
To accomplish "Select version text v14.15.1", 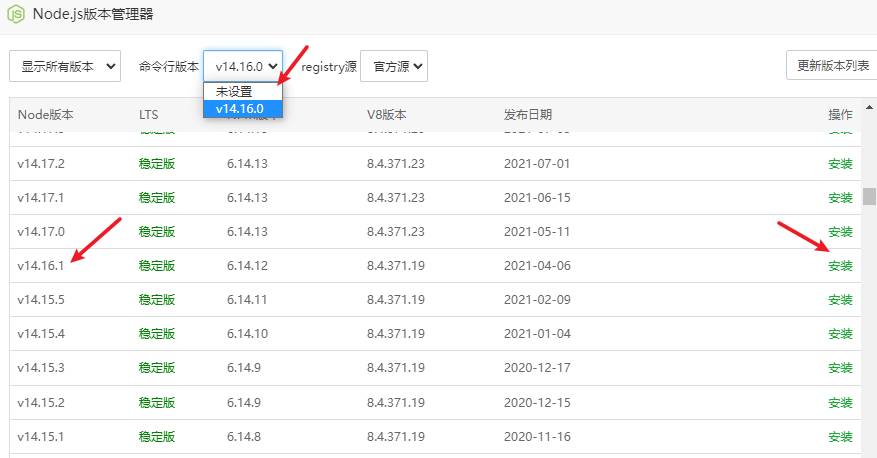I will tap(41, 437).
